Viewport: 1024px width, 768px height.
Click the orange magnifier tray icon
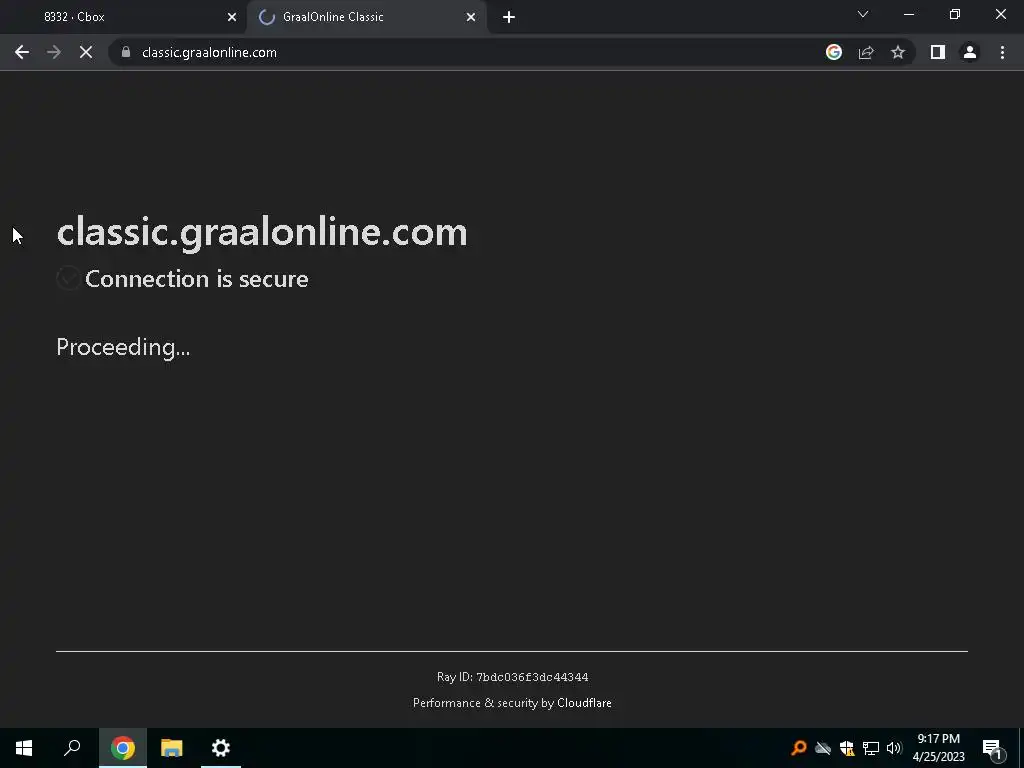798,748
